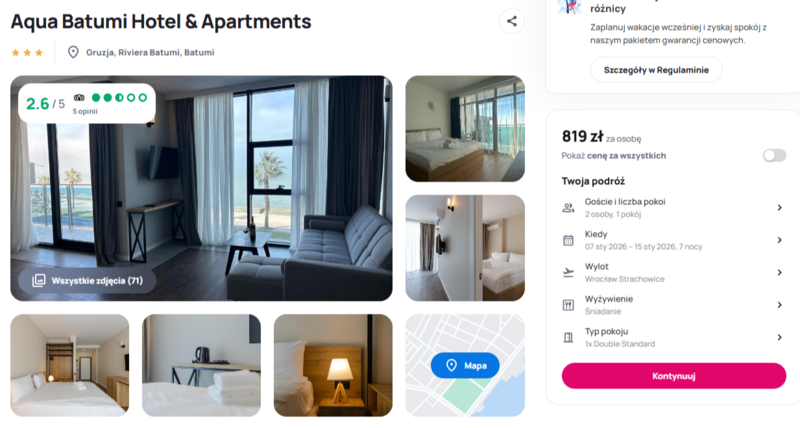Click the share icon button
Viewport: 800px width, 428px height.
pyautogui.click(x=511, y=21)
